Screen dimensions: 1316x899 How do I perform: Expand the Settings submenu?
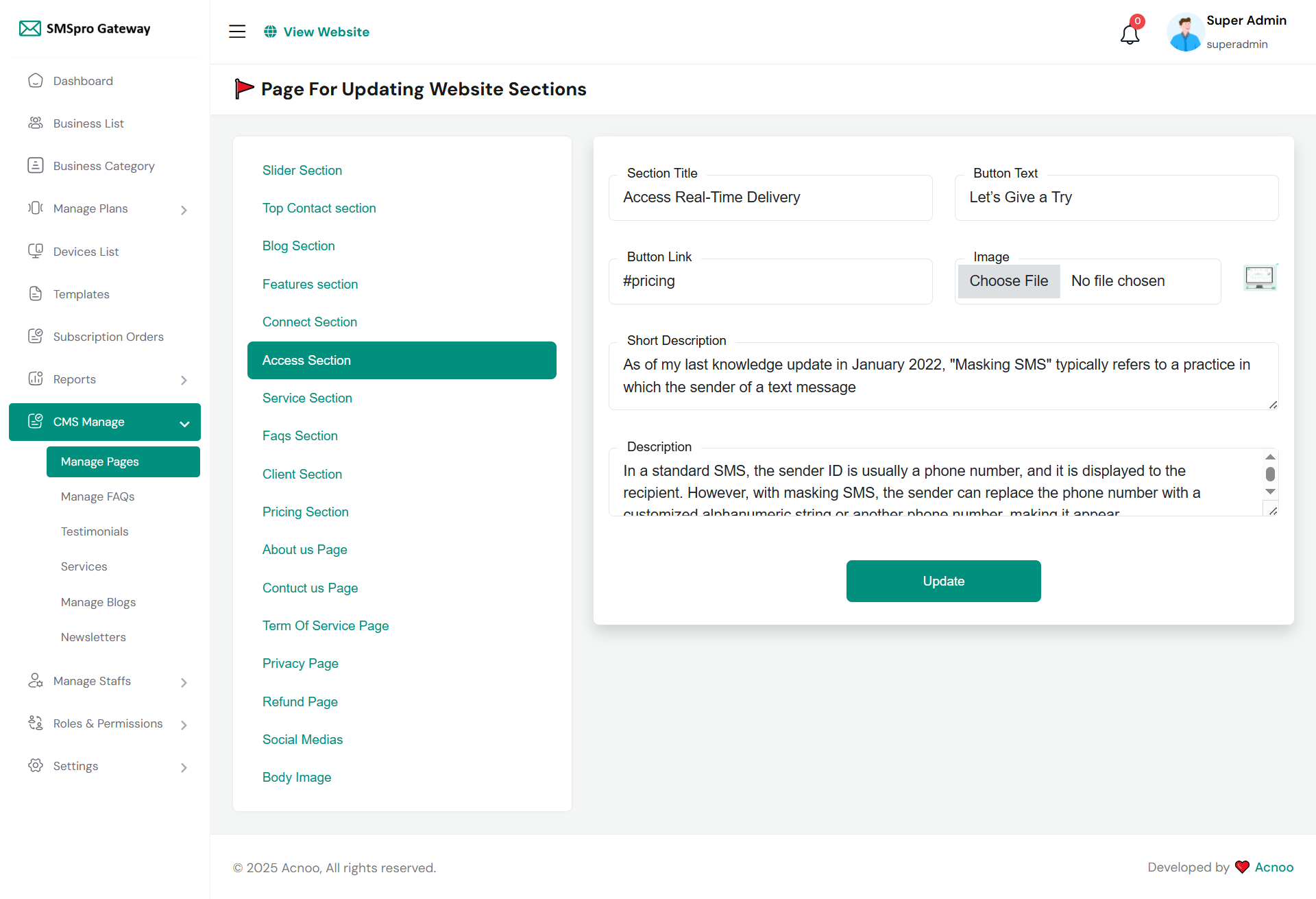[x=184, y=767]
